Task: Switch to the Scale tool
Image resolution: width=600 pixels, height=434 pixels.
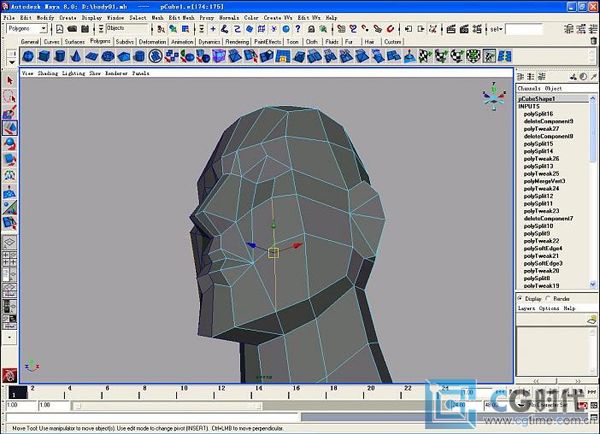Action: 10,159
